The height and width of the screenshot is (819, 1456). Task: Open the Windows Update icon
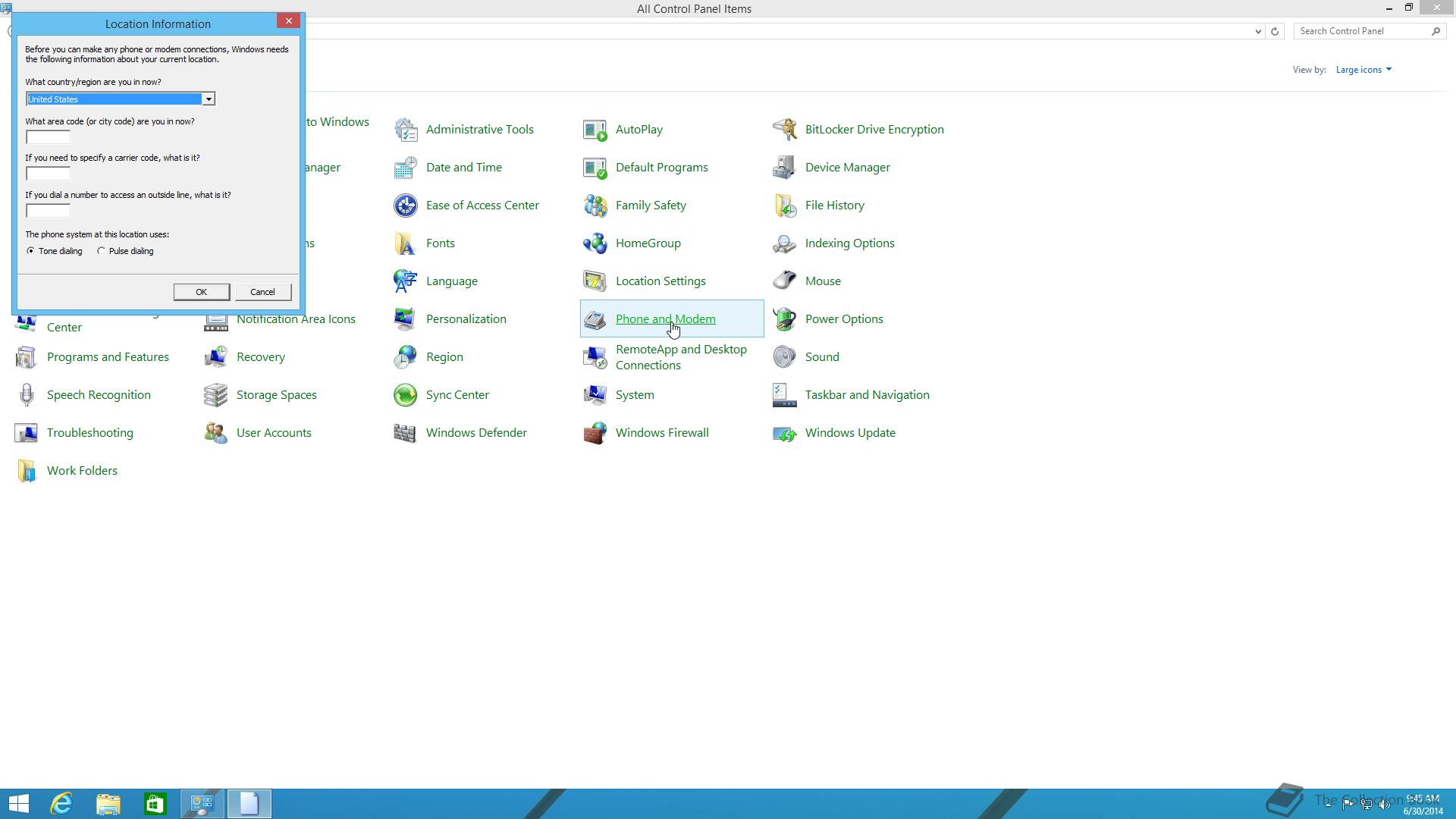(x=785, y=433)
